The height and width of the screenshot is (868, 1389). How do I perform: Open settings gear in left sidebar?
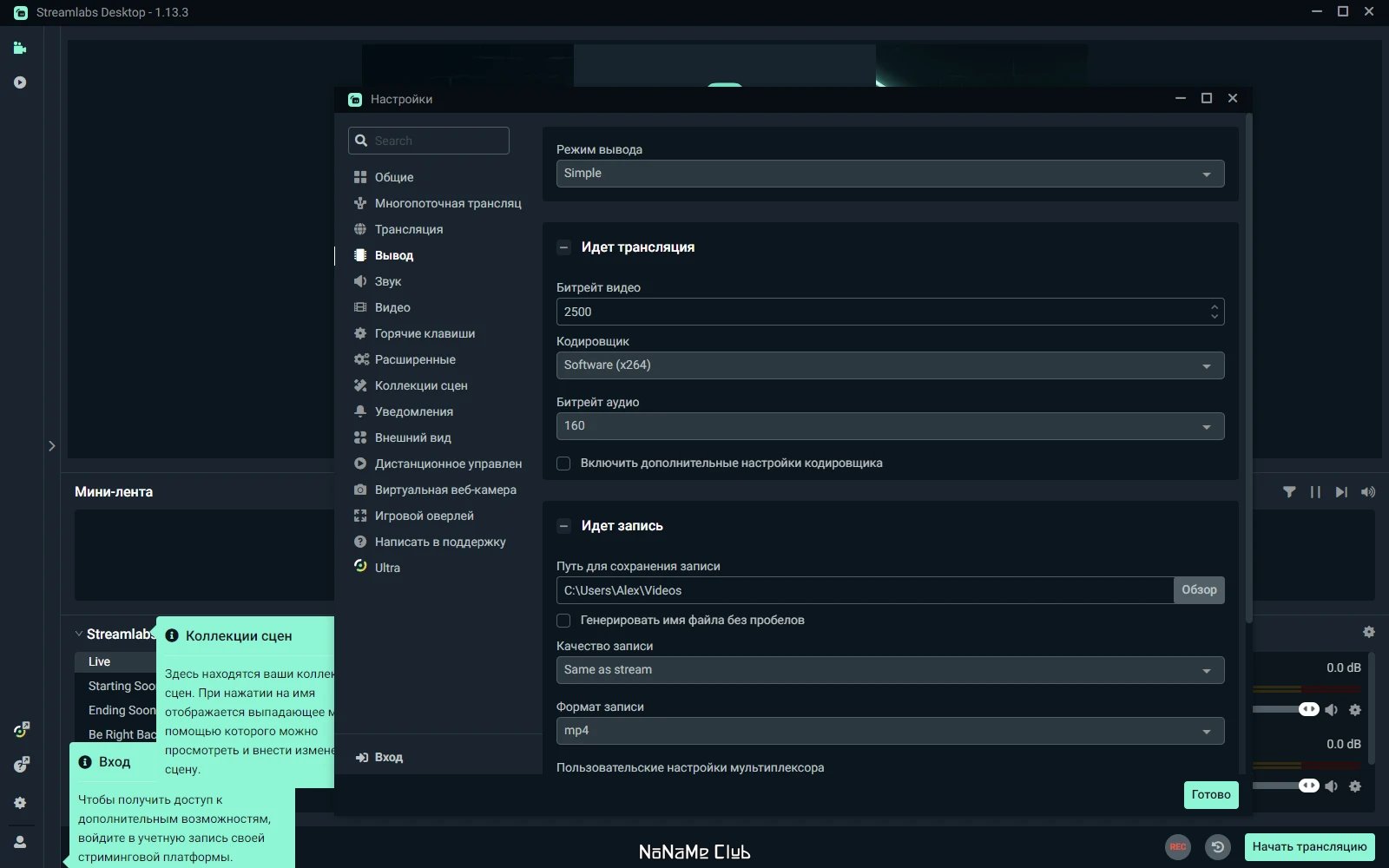(20, 803)
